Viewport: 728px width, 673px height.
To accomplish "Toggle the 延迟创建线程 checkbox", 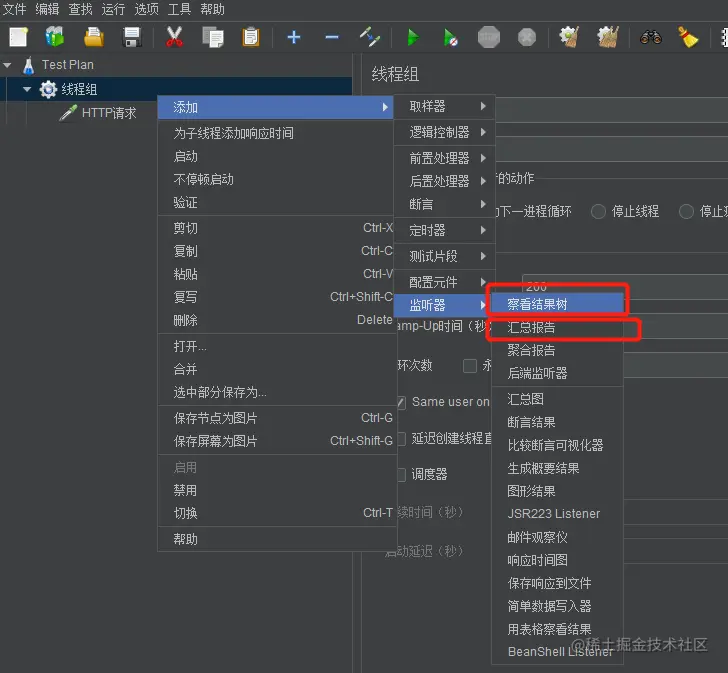I will point(402,439).
